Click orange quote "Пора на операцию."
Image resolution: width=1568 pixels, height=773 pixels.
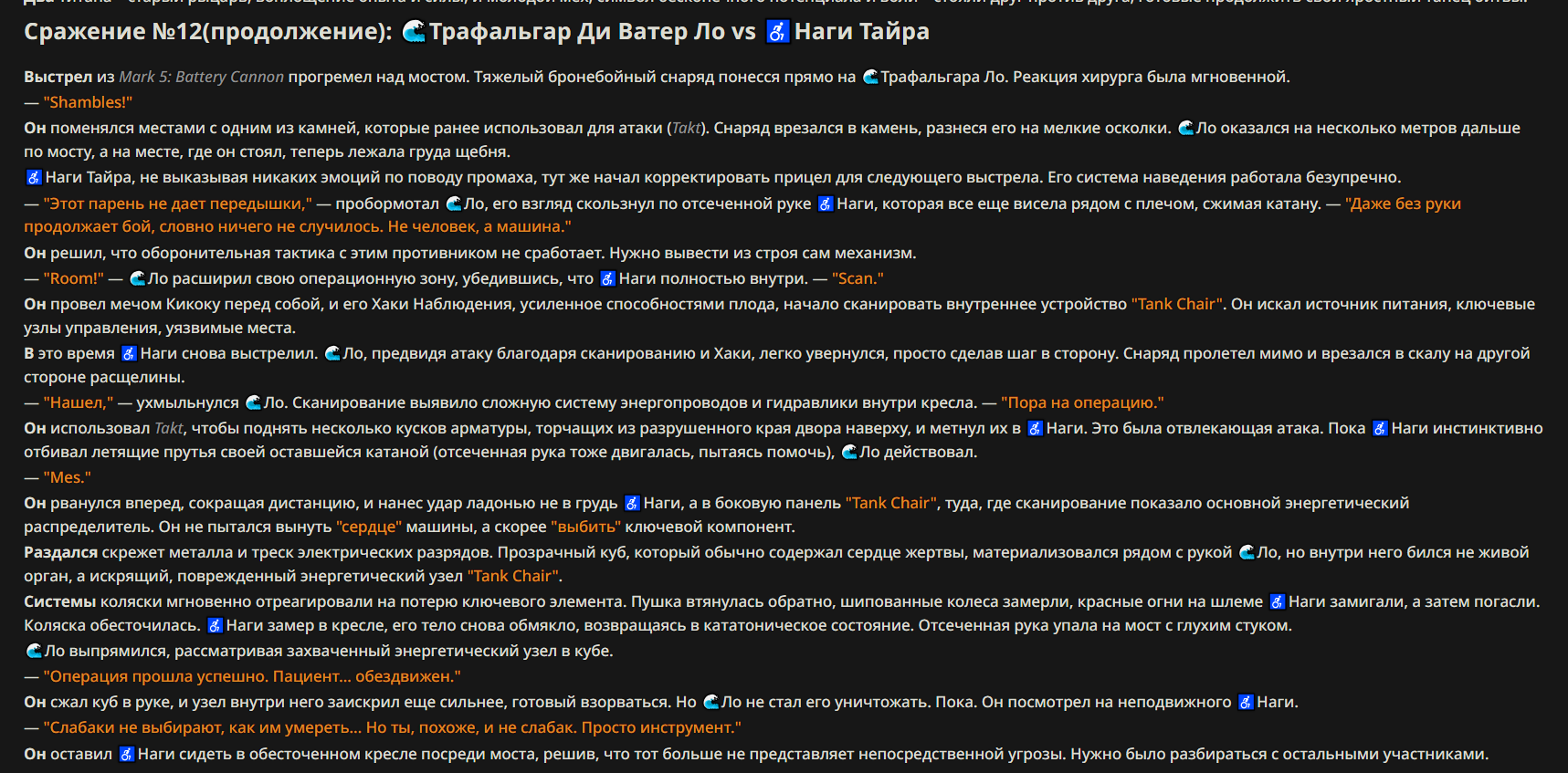[x=1082, y=402]
